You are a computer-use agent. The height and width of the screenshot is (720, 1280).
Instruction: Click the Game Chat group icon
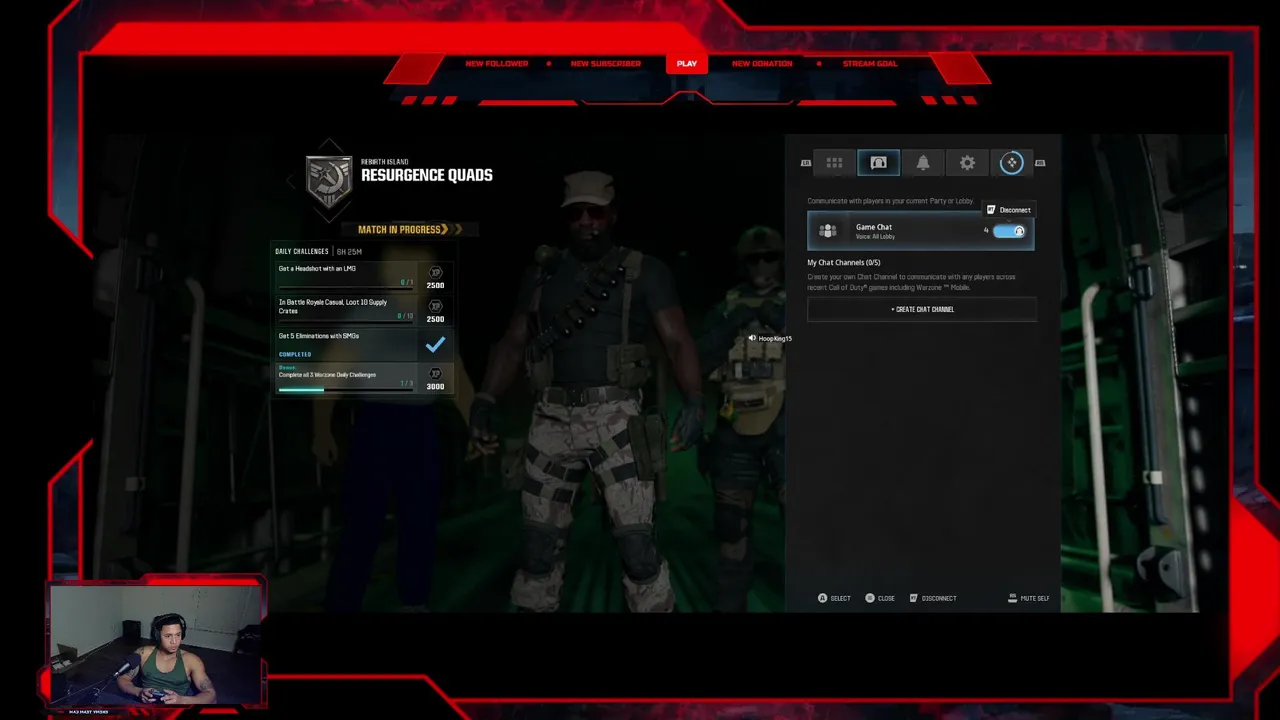point(828,231)
